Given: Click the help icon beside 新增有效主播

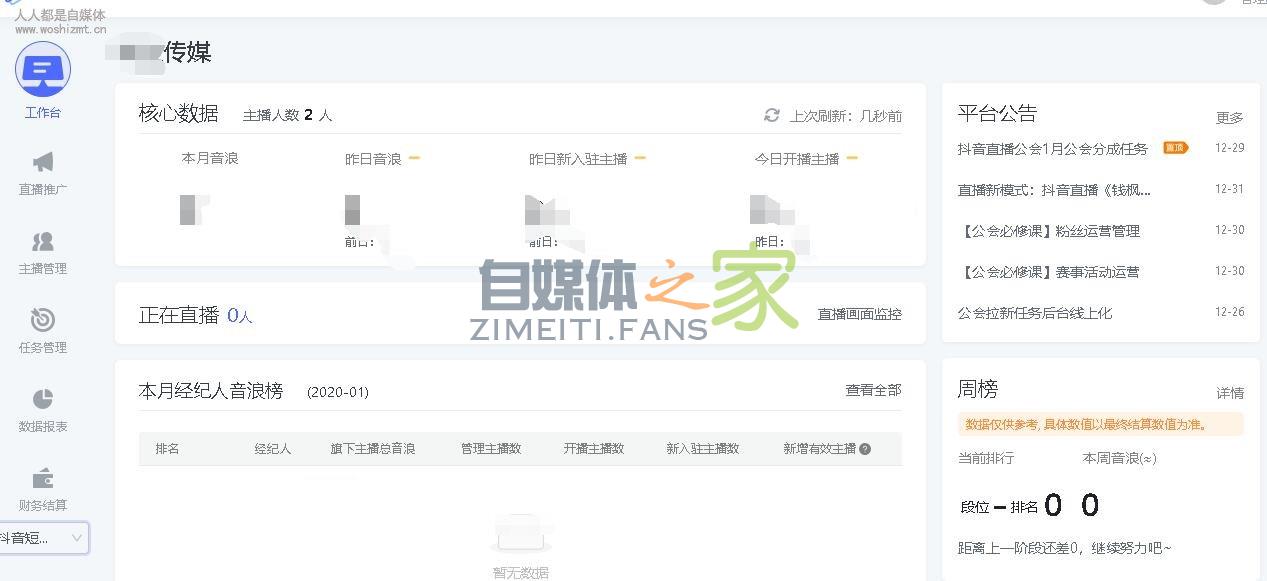Looking at the screenshot, I should coord(866,448).
